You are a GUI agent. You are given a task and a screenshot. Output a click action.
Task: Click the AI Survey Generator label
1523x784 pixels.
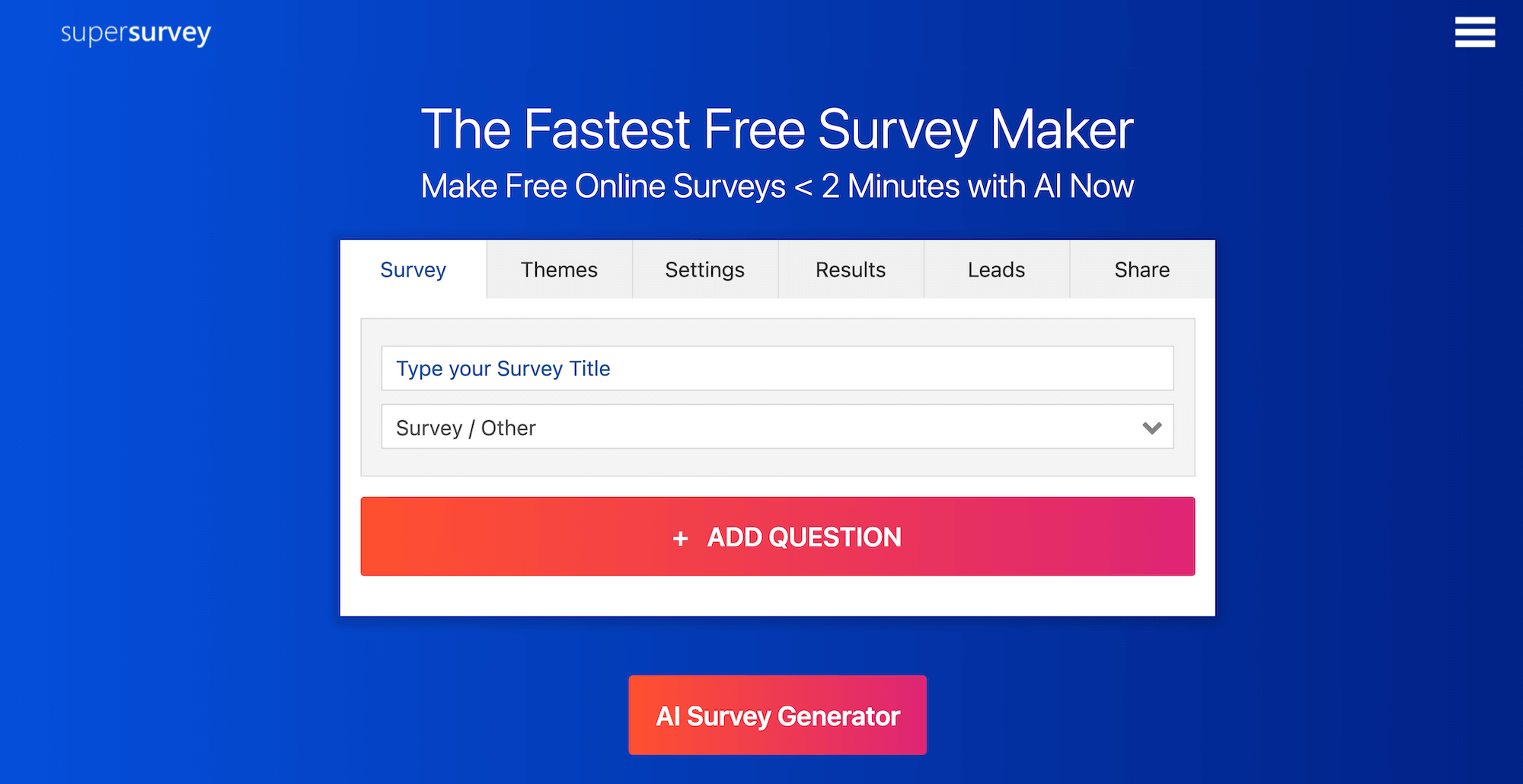point(777,715)
